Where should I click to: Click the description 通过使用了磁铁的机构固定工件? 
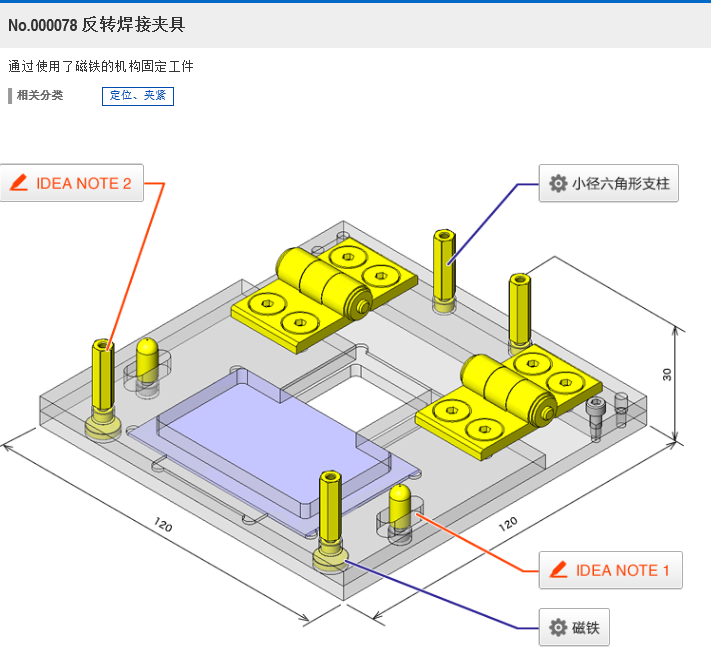click(x=101, y=67)
